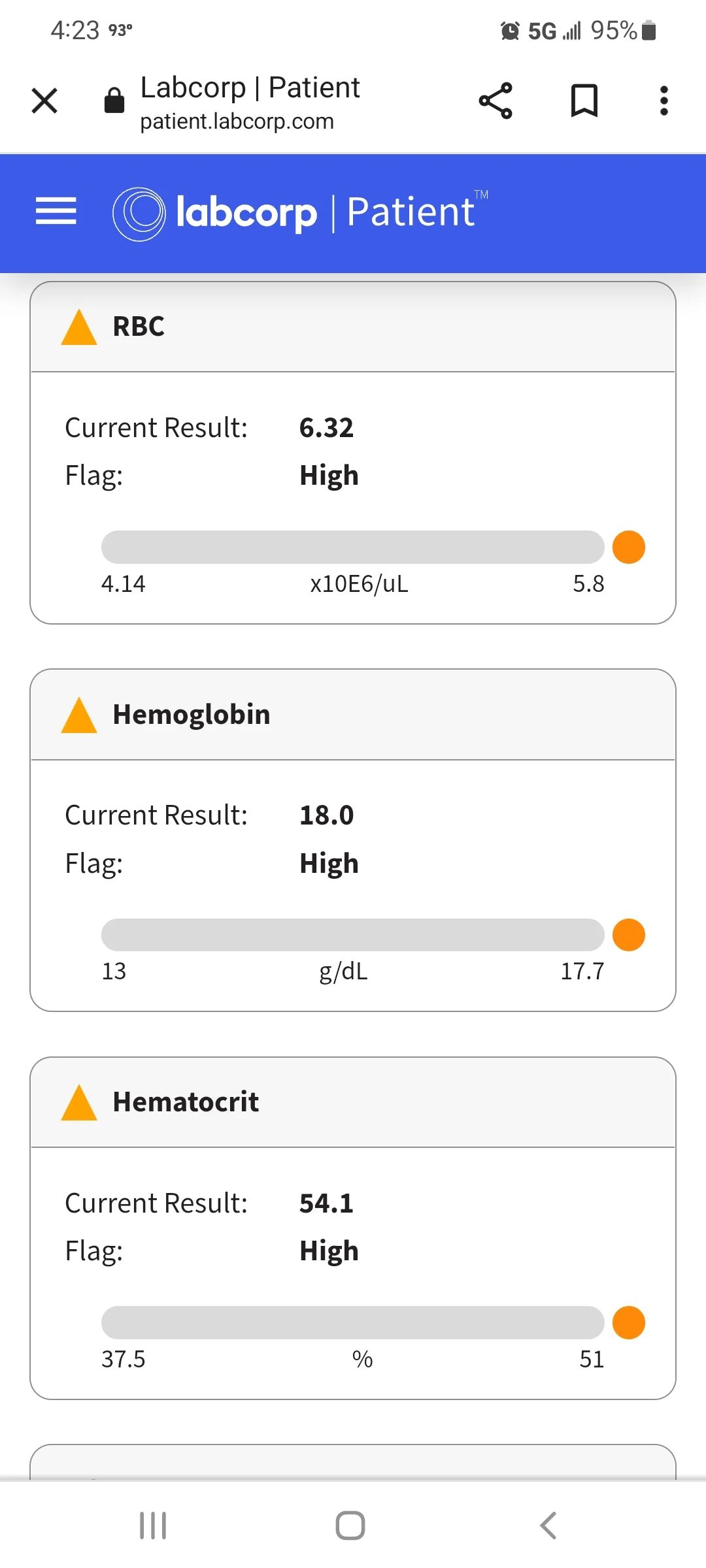Bookmark this Labcorp page
Screen dimensions: 706x1568
[x=584, y=101]
